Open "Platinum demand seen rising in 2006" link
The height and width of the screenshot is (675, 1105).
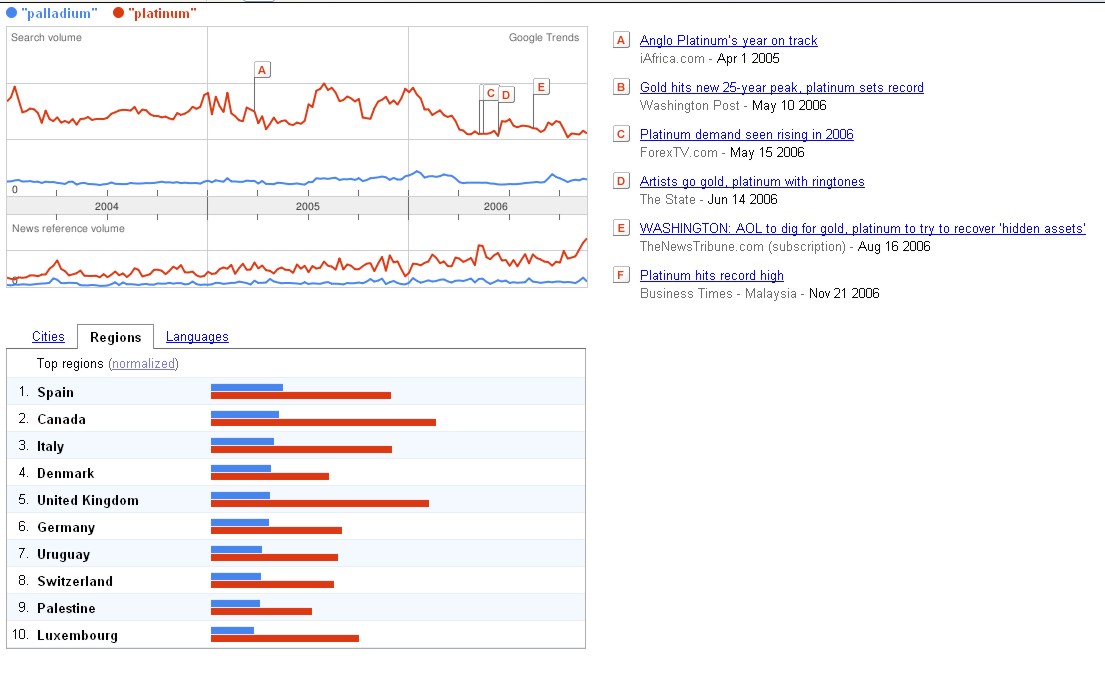tap(746, 135)
